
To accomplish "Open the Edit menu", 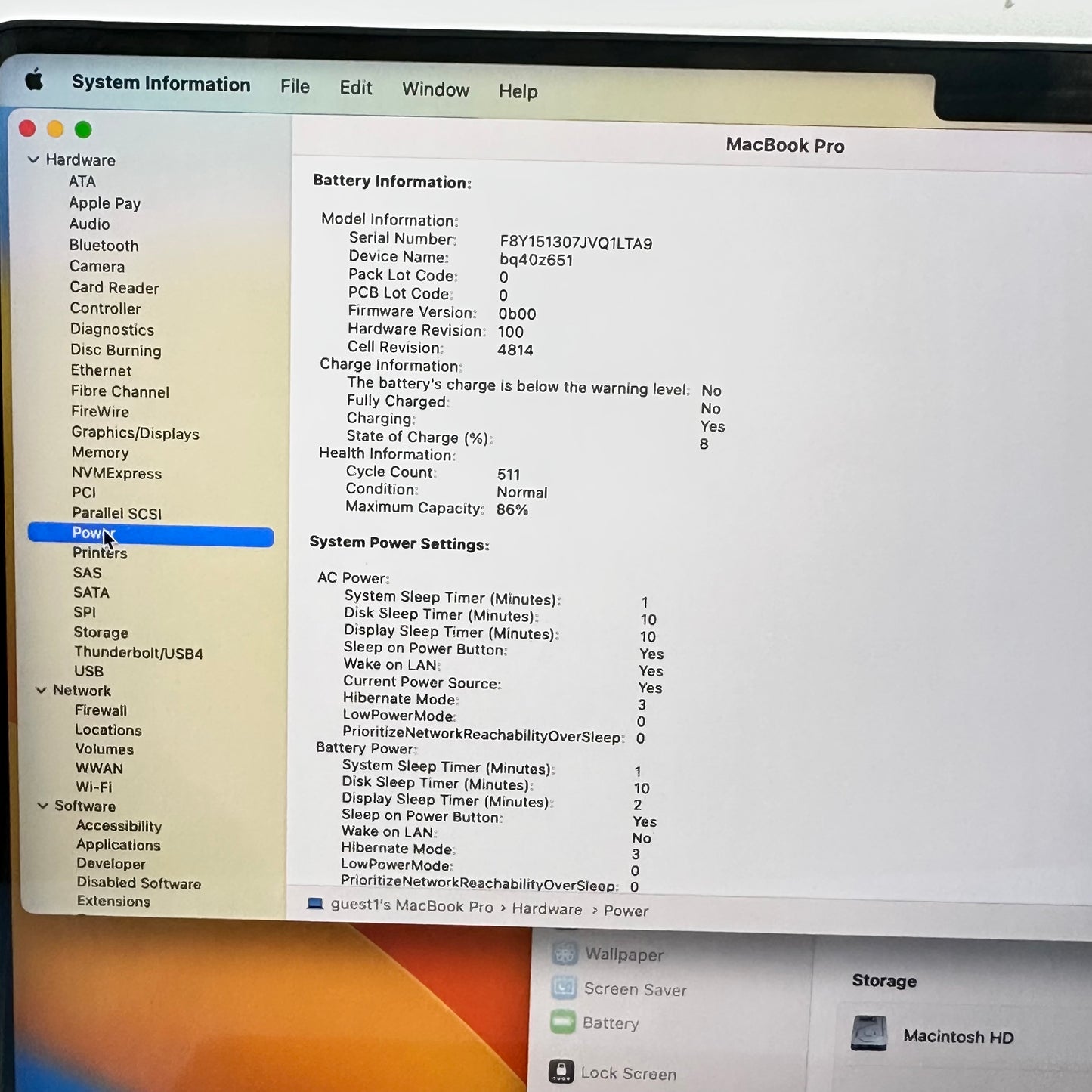I will click(x=356, y=88).
